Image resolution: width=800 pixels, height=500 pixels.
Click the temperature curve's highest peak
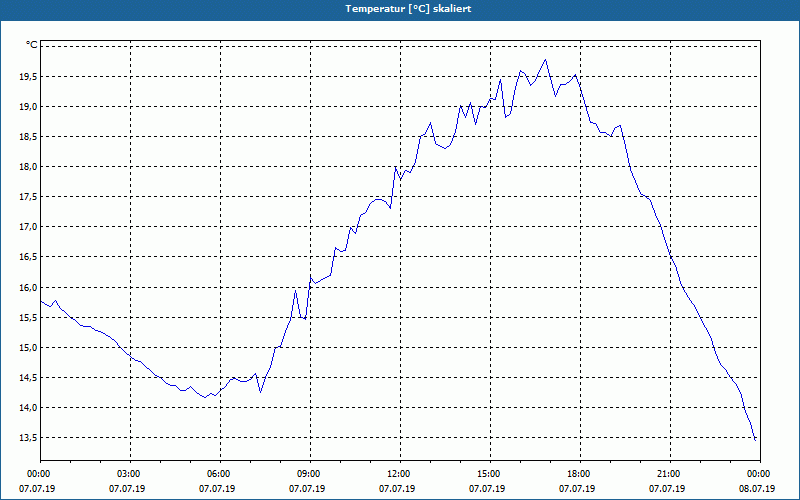[x=545, y=60]
